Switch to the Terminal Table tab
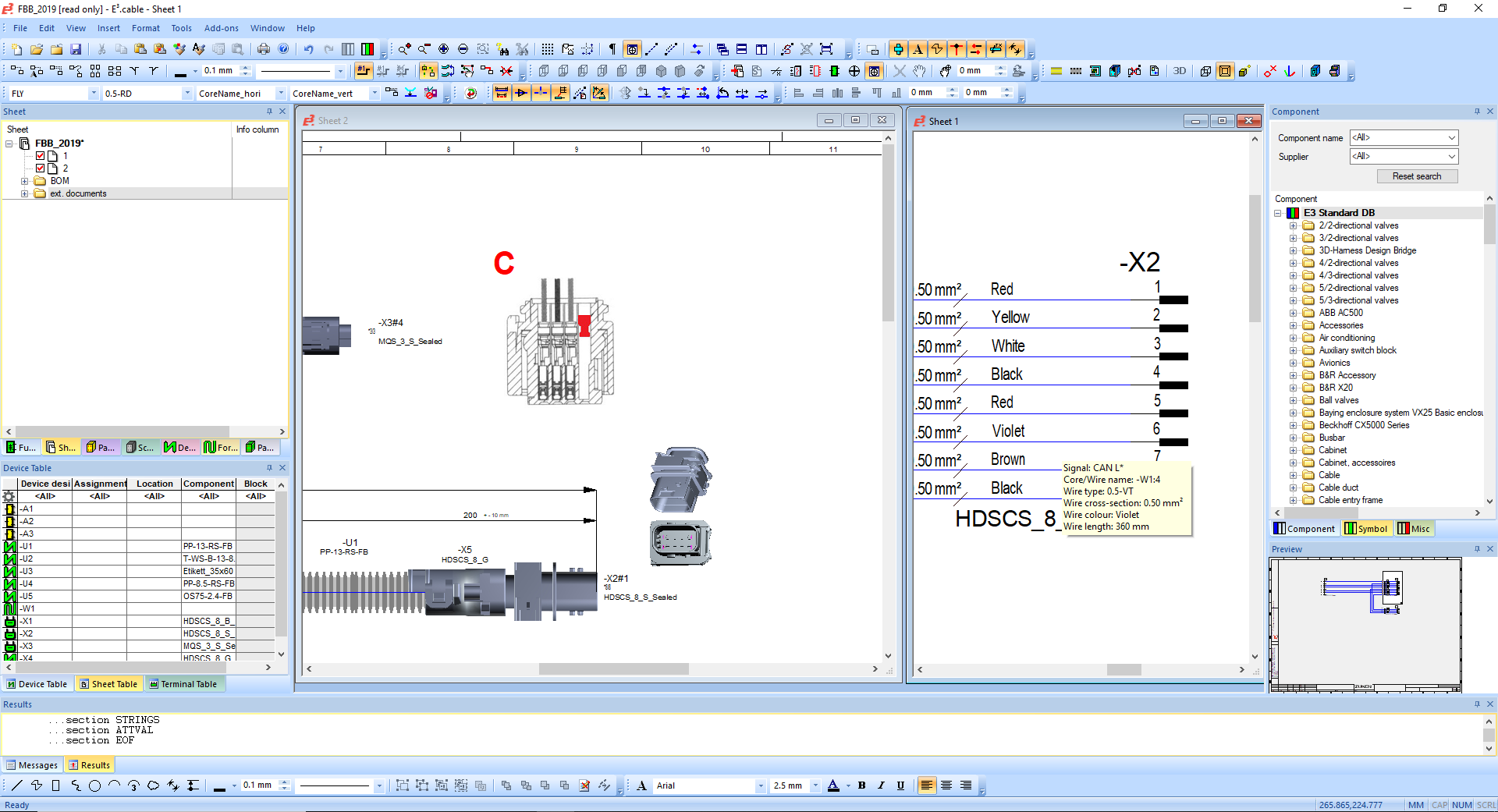The image size is (1498, 812). point(183,684)
